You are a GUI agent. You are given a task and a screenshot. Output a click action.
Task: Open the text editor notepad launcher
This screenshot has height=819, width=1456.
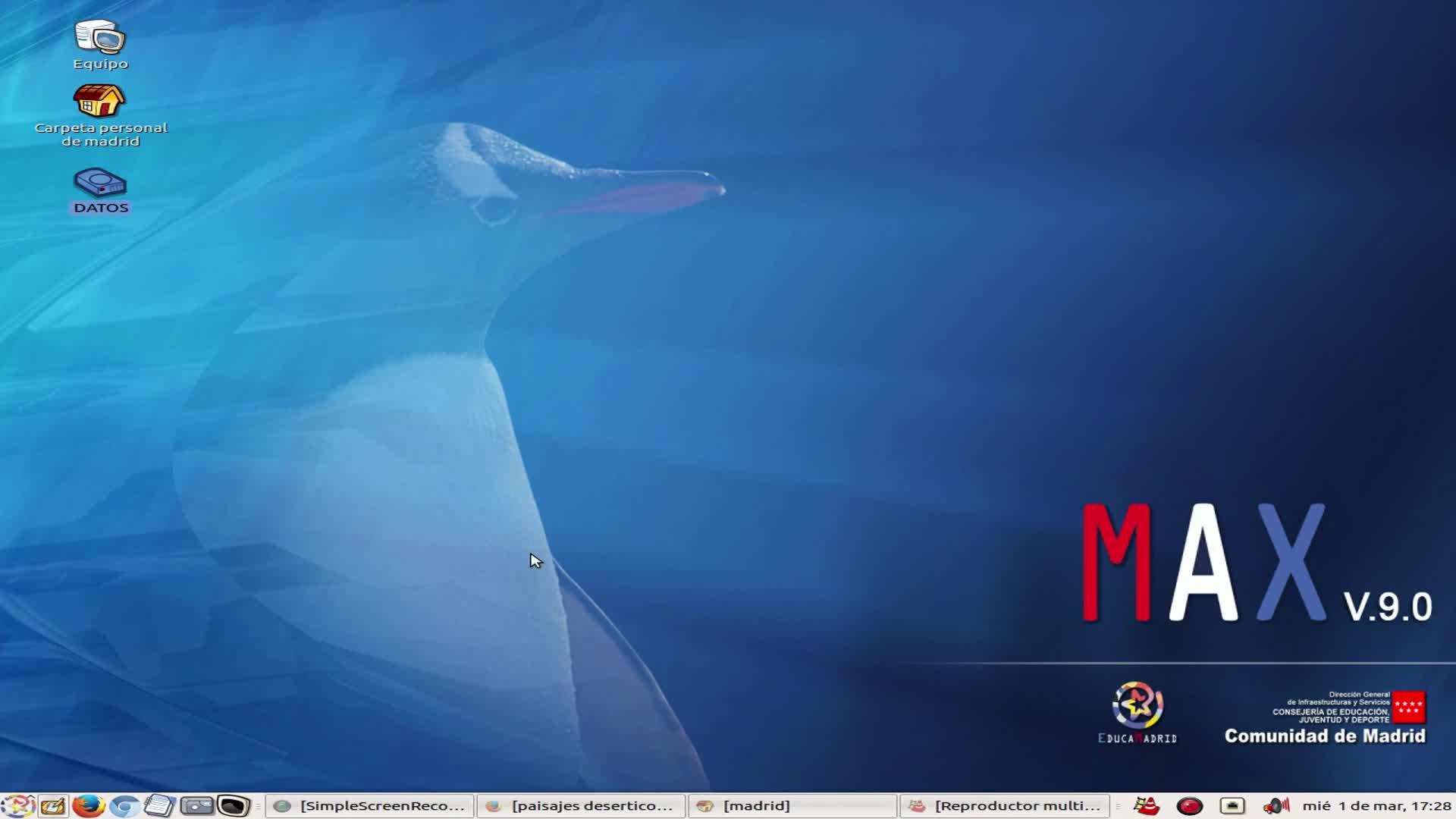[159, 805]
